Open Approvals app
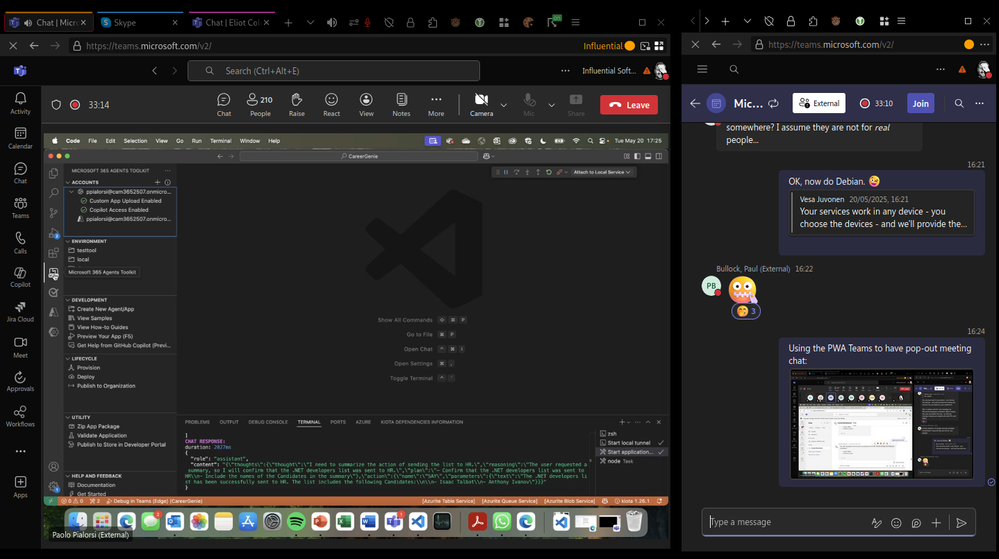Image resolution: width=999 pixels, height=559 pixels. tap(20, 382)
